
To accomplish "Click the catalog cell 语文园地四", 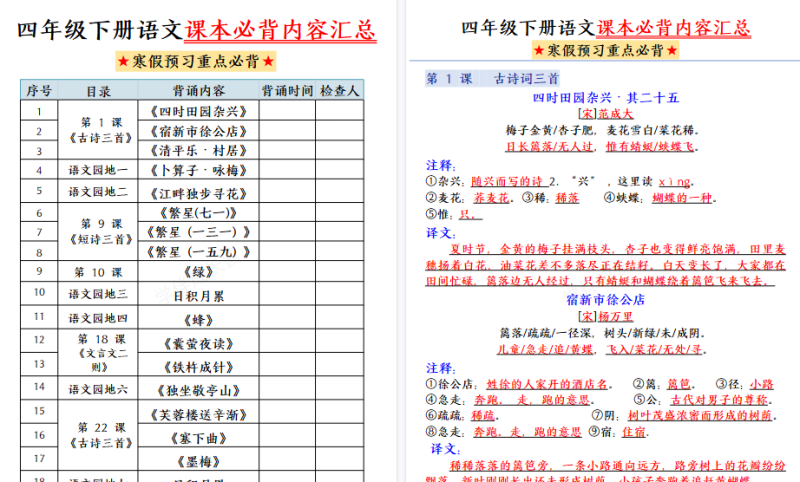I will tap(98, 319).
